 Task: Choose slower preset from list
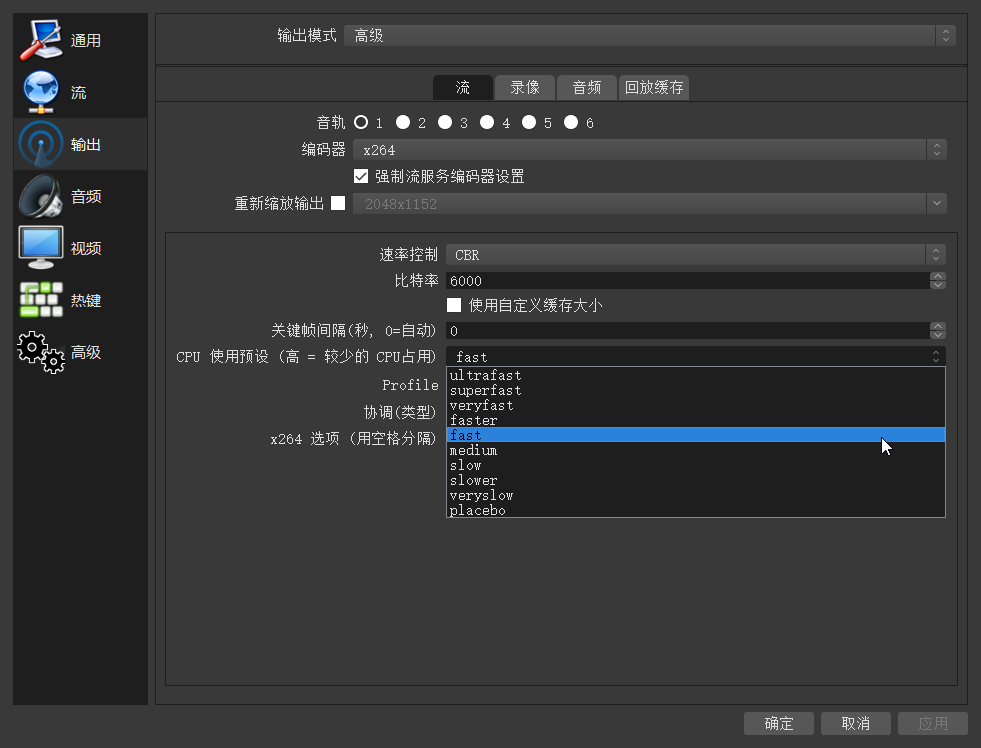click(x=696, y=480)
